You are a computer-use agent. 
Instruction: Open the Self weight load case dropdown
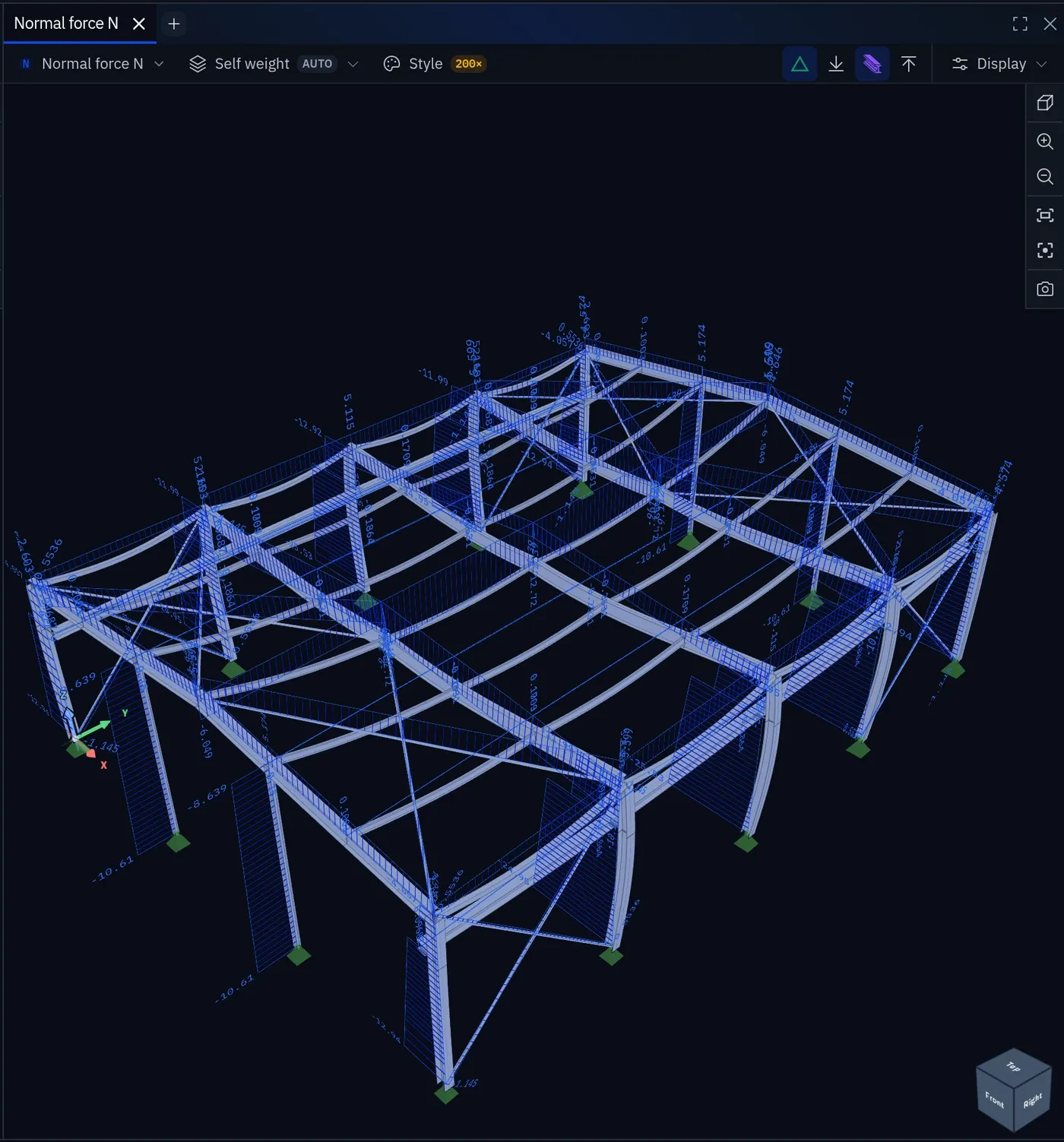[x=274, y=64]
